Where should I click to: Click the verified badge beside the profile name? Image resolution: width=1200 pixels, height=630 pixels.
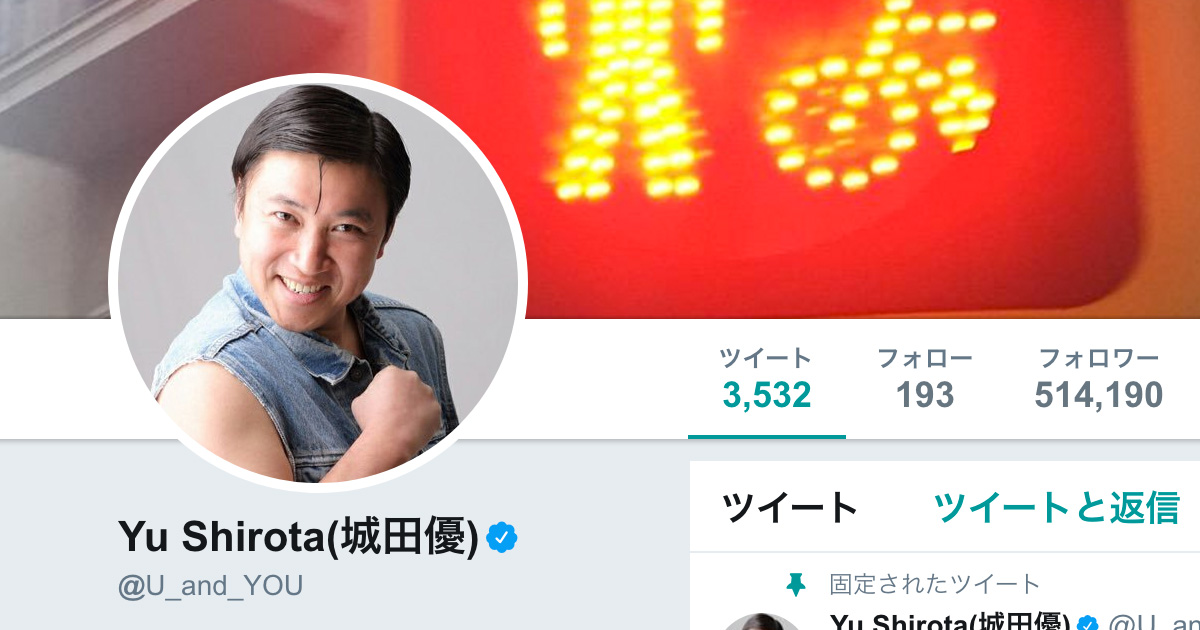pyautogui.click(x=502, y=539)
